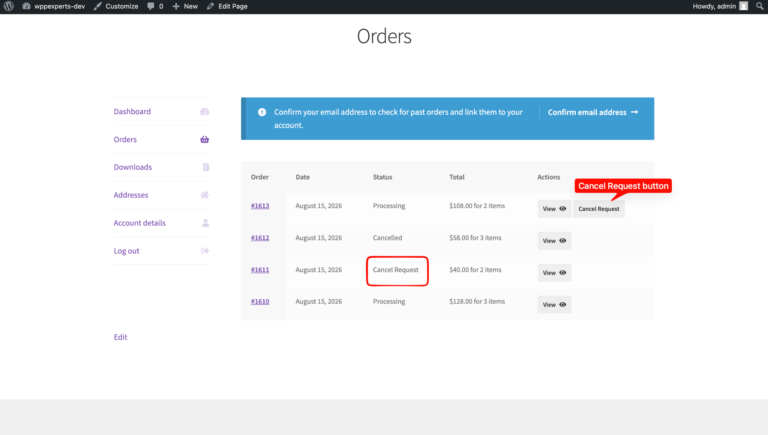The width and height of the screenshot is (768, 435).
Task: Click the August 15, 2026 date of order #1613
Action: [319, 206]
